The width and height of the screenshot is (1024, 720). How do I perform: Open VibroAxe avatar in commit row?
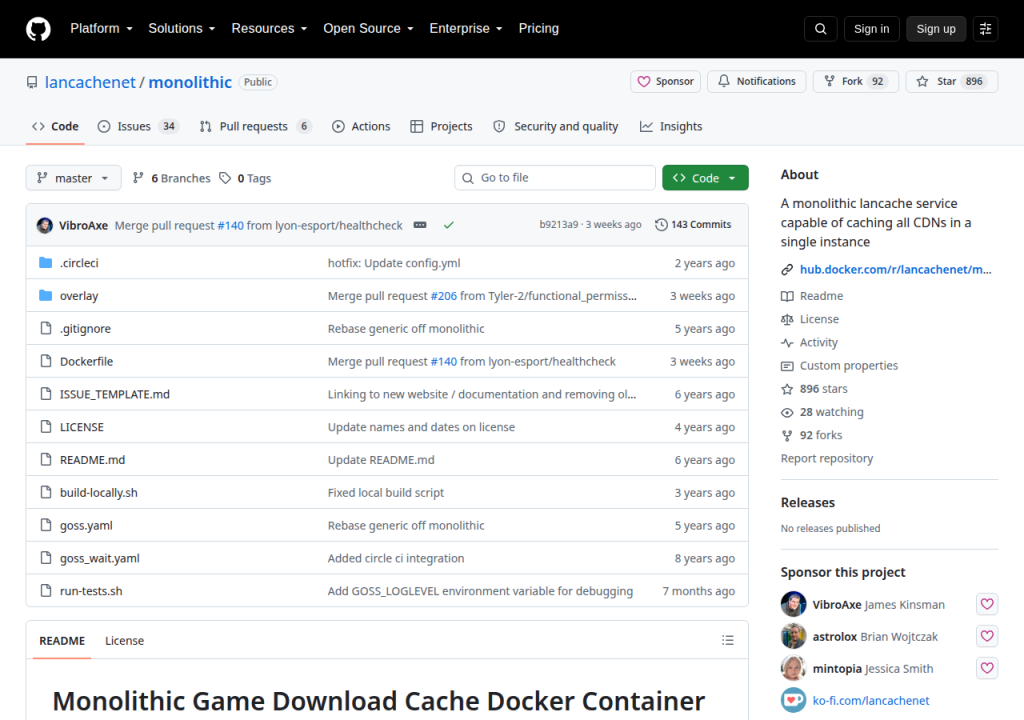point(44,225)
